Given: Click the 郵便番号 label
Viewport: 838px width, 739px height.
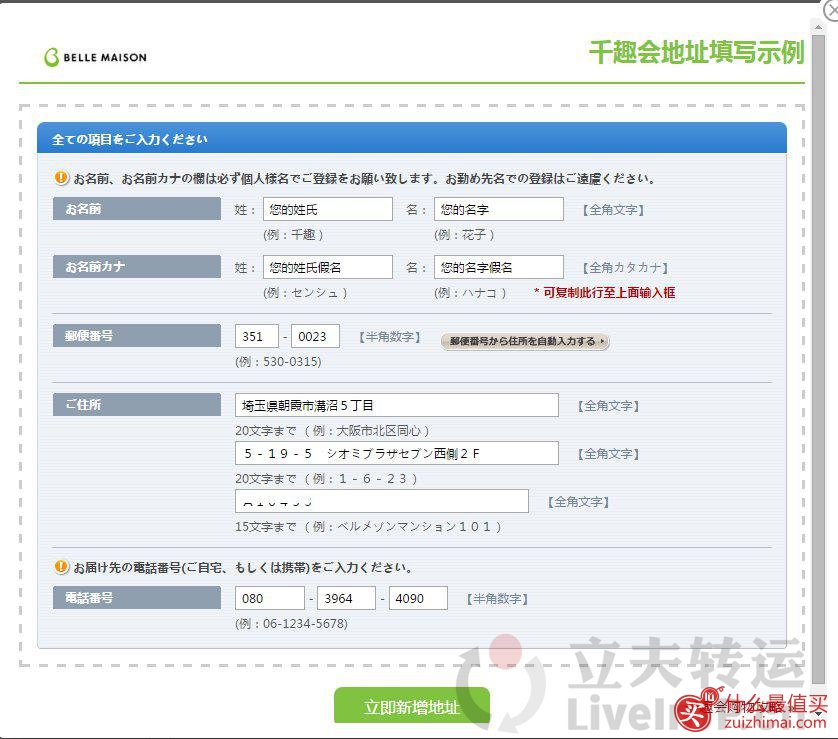Looking at the screenshot, I should [137, 336].
